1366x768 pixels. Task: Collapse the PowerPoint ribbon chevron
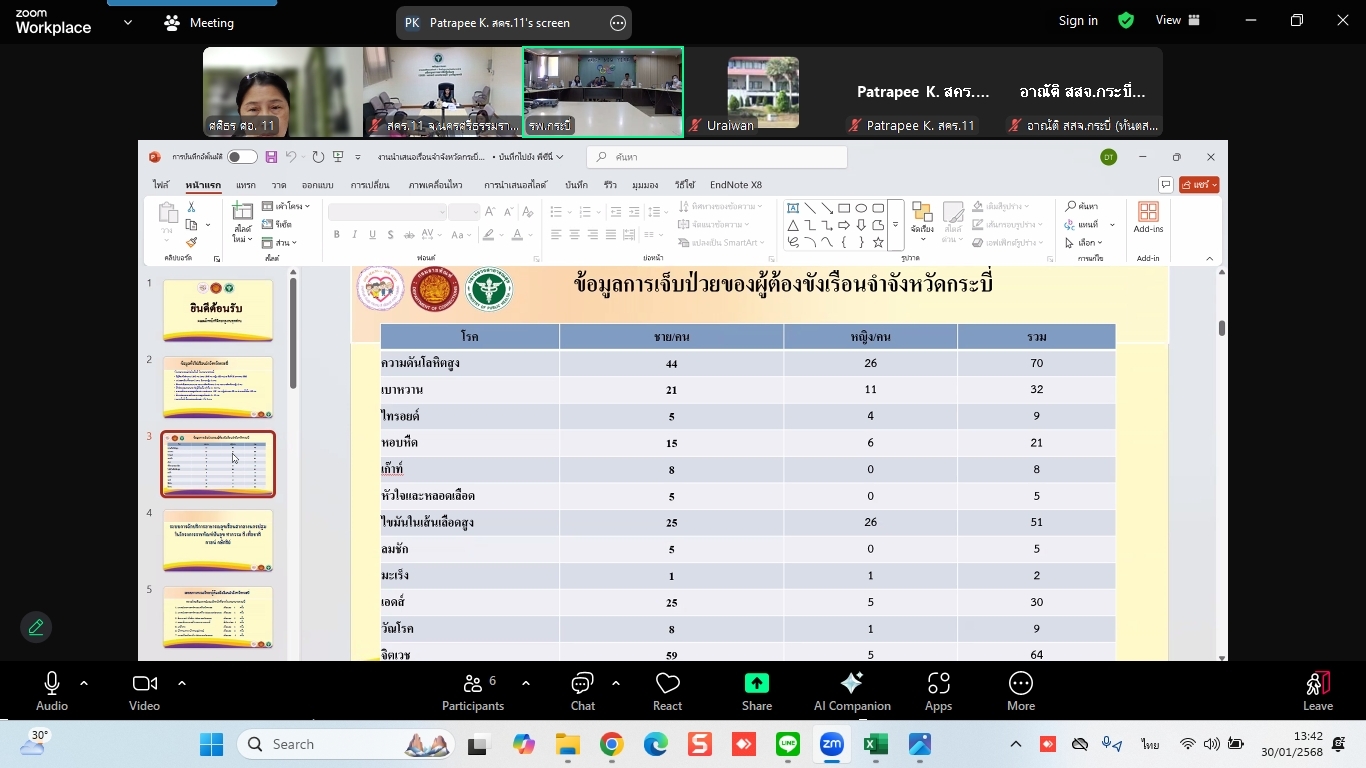[1209, 259]
